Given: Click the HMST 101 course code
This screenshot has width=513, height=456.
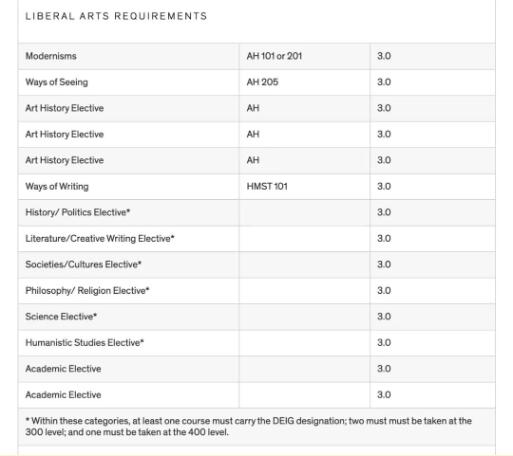Looking at the screenshot, I should (267, 186).
